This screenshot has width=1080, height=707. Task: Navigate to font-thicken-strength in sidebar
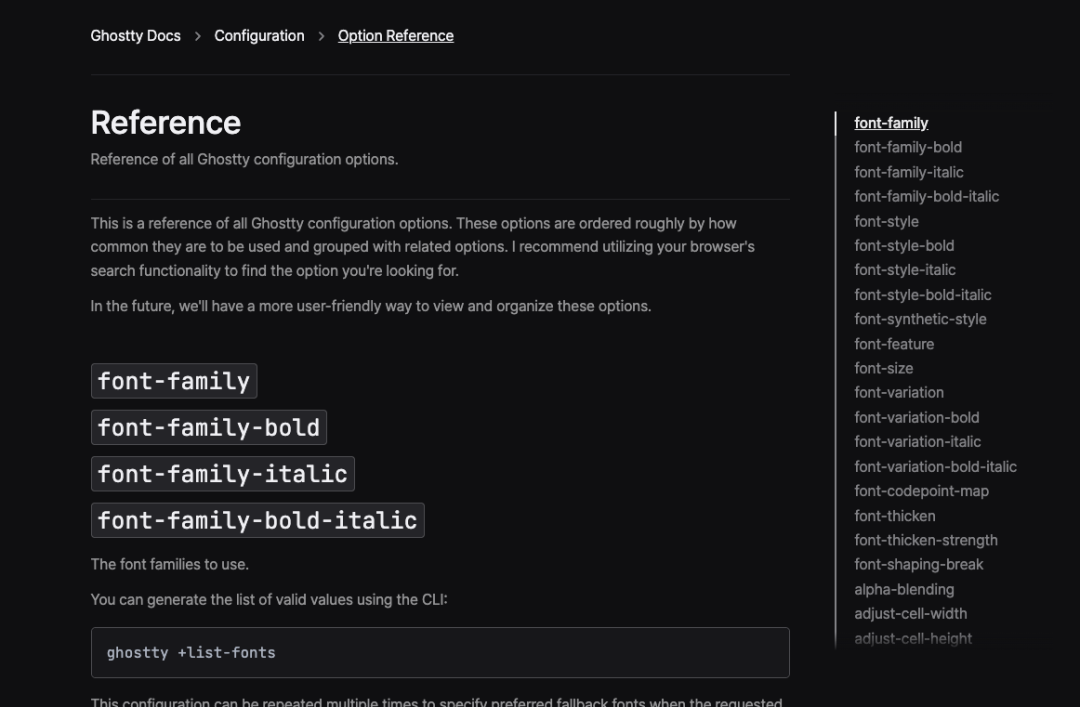click(926, 540)
